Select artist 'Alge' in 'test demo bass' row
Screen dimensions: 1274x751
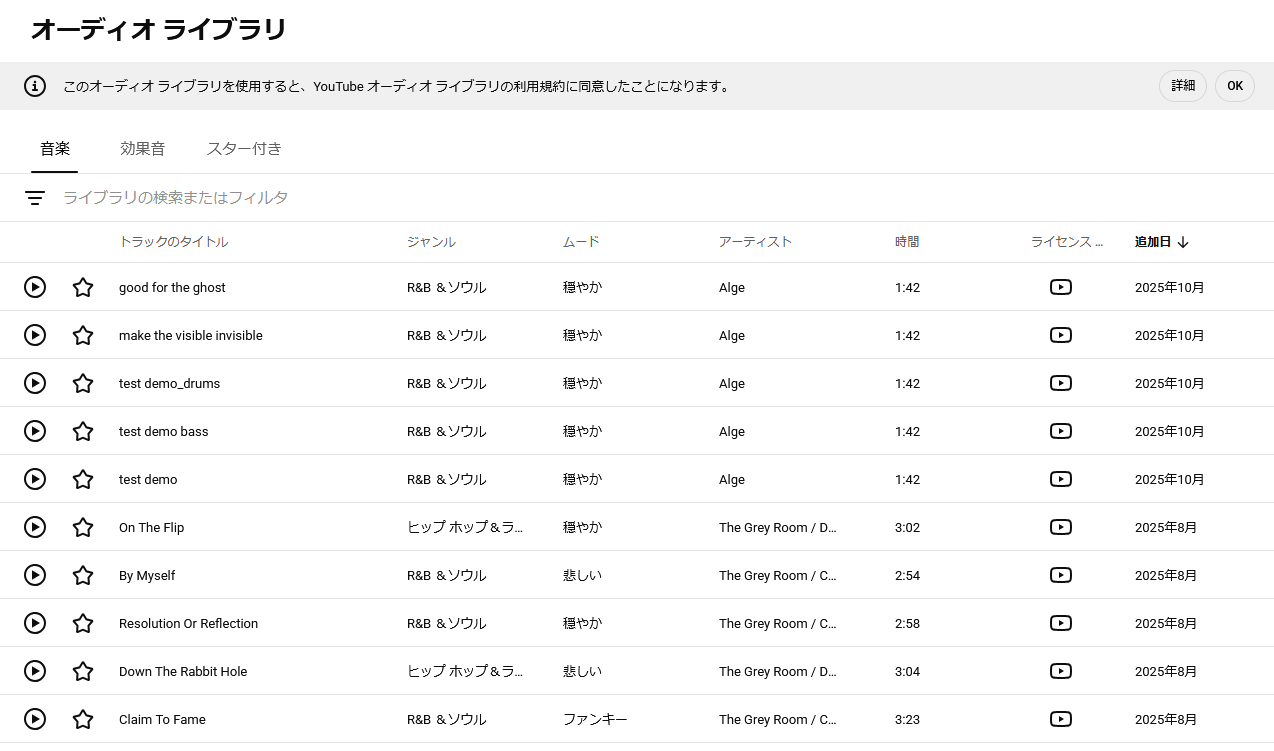[732, 431]
